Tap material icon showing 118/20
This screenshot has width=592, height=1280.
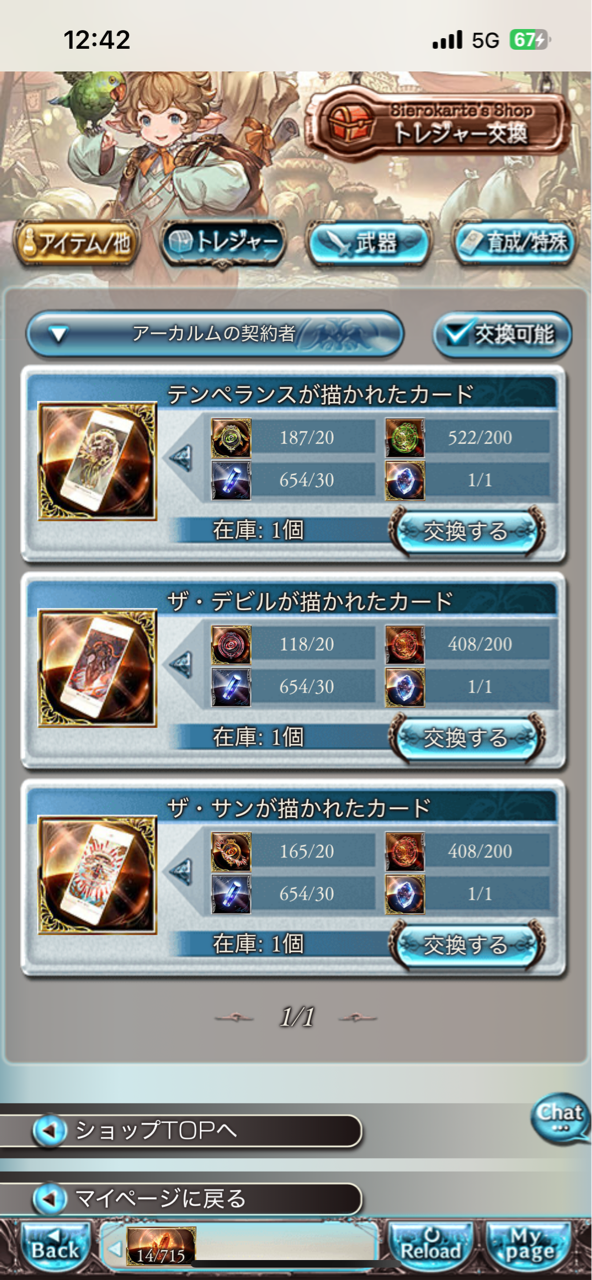click(231, 644)
